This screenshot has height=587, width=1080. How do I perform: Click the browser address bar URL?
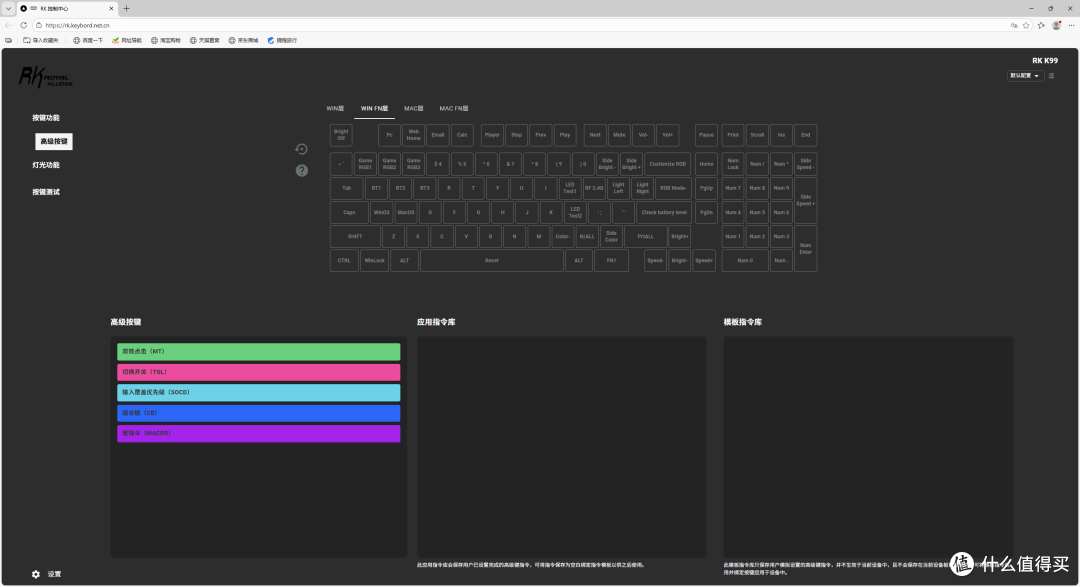coord(77,25)
